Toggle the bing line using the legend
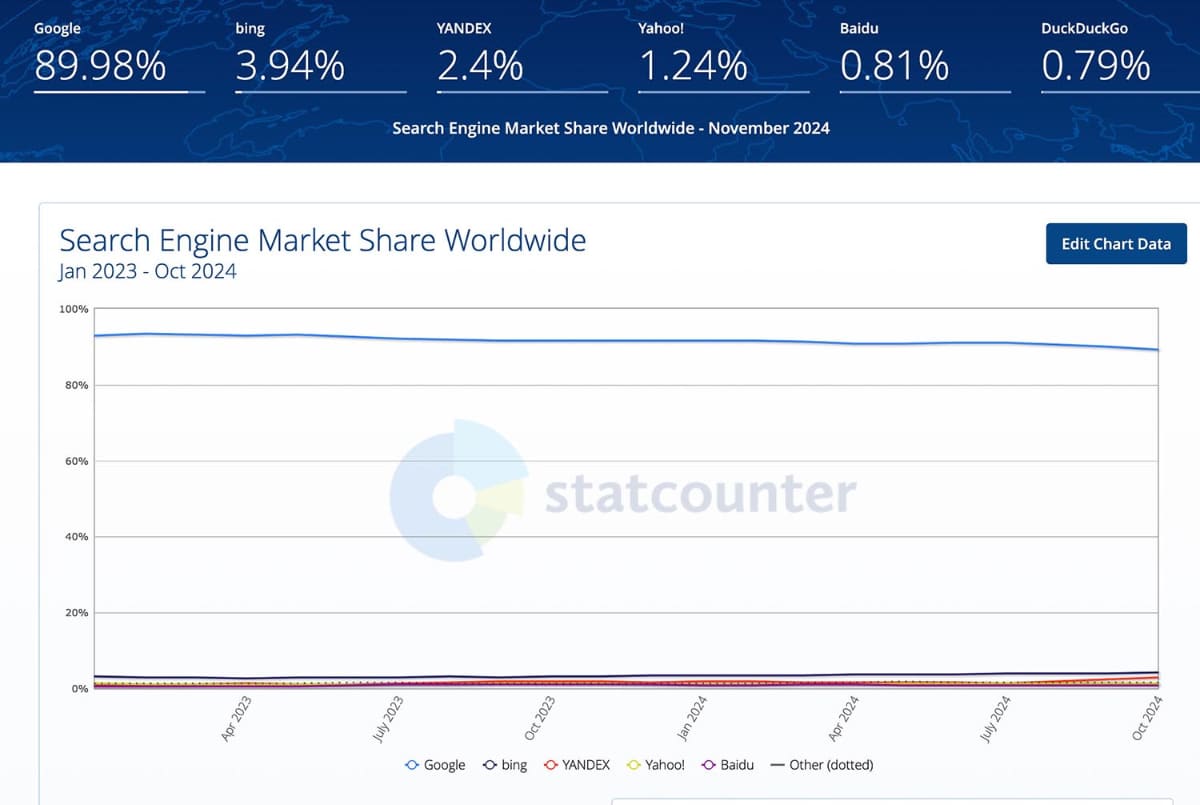This screenshot has width=1200, height=805. (x=505, y=764)
